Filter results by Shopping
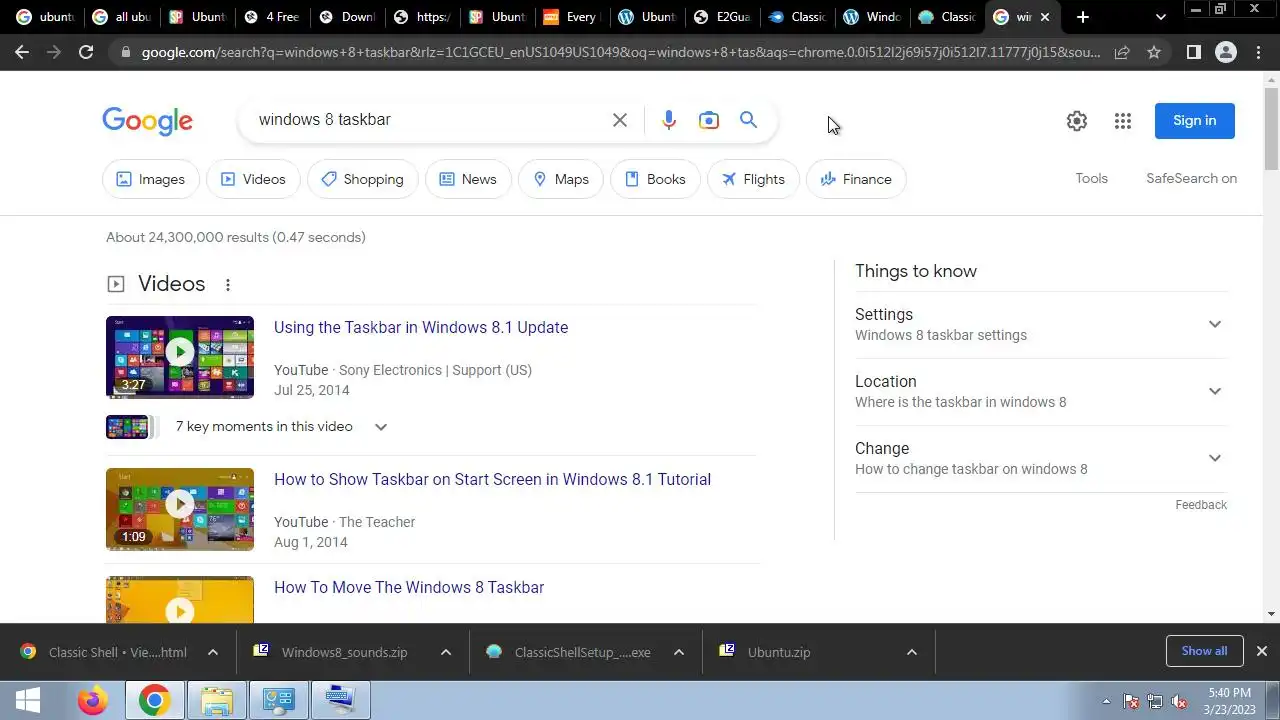 pos(363,179)
